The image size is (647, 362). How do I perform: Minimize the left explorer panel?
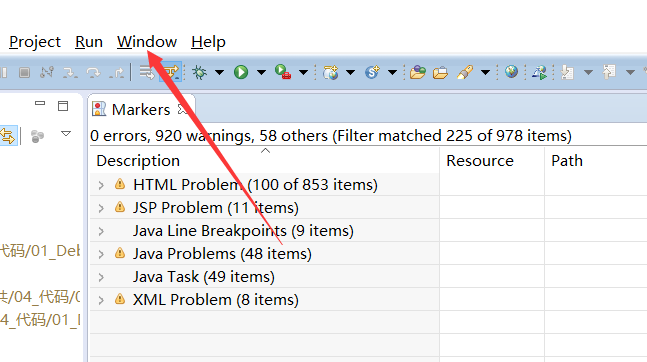[40, 103]
